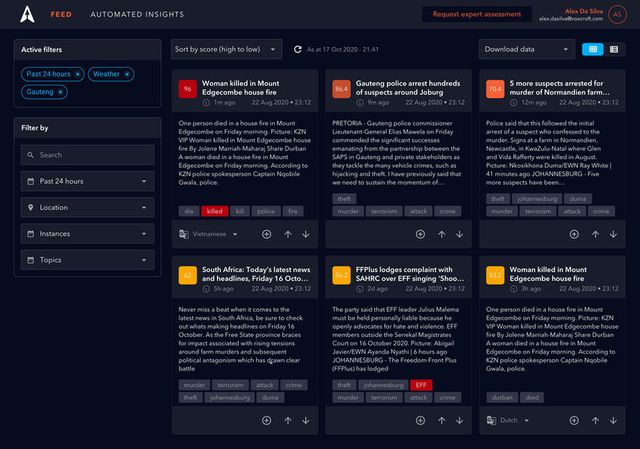Remove the Weather filter chip

(x=127, y=74)
